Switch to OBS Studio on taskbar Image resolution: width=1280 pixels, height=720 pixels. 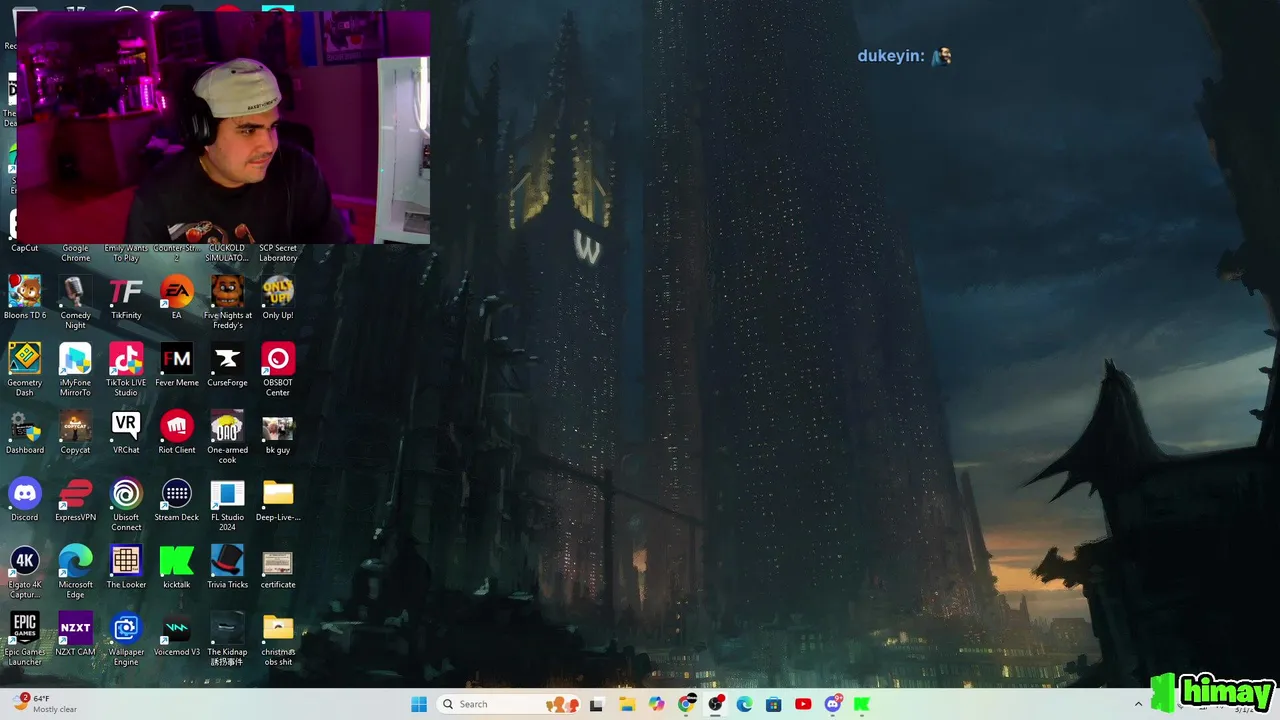[x=715, y=704]
